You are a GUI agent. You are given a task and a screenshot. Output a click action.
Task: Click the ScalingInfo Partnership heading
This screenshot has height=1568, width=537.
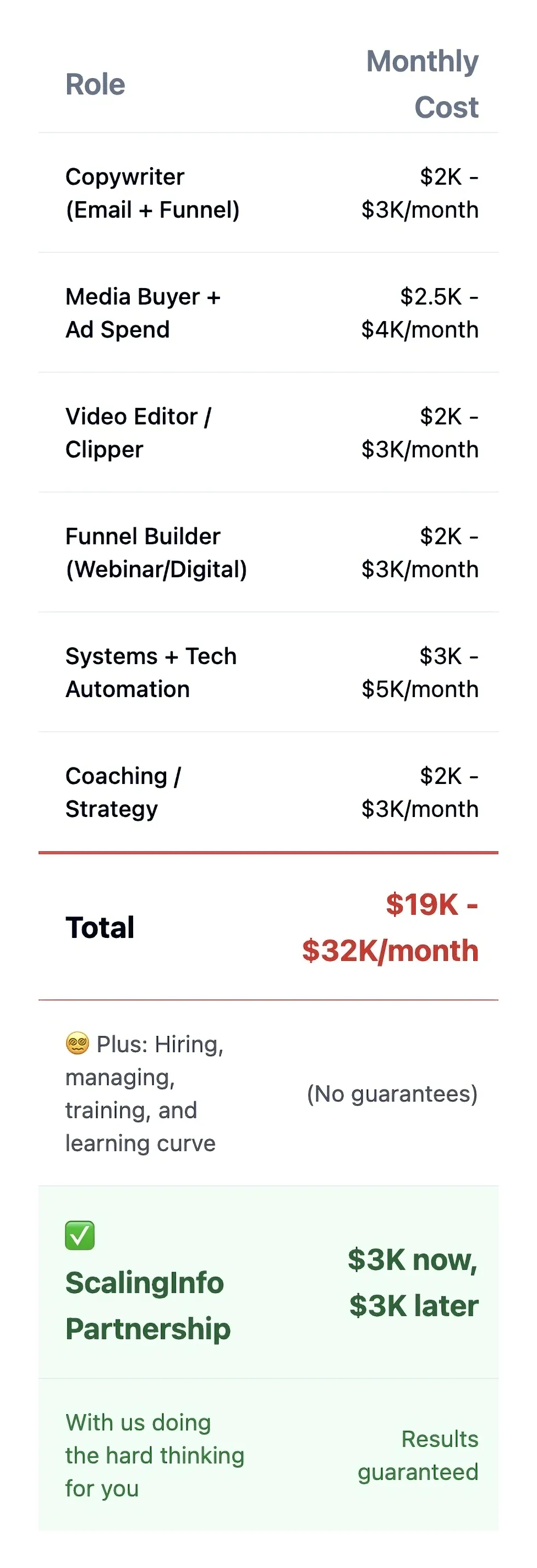pyautogui.click(x=148, y=1305)
